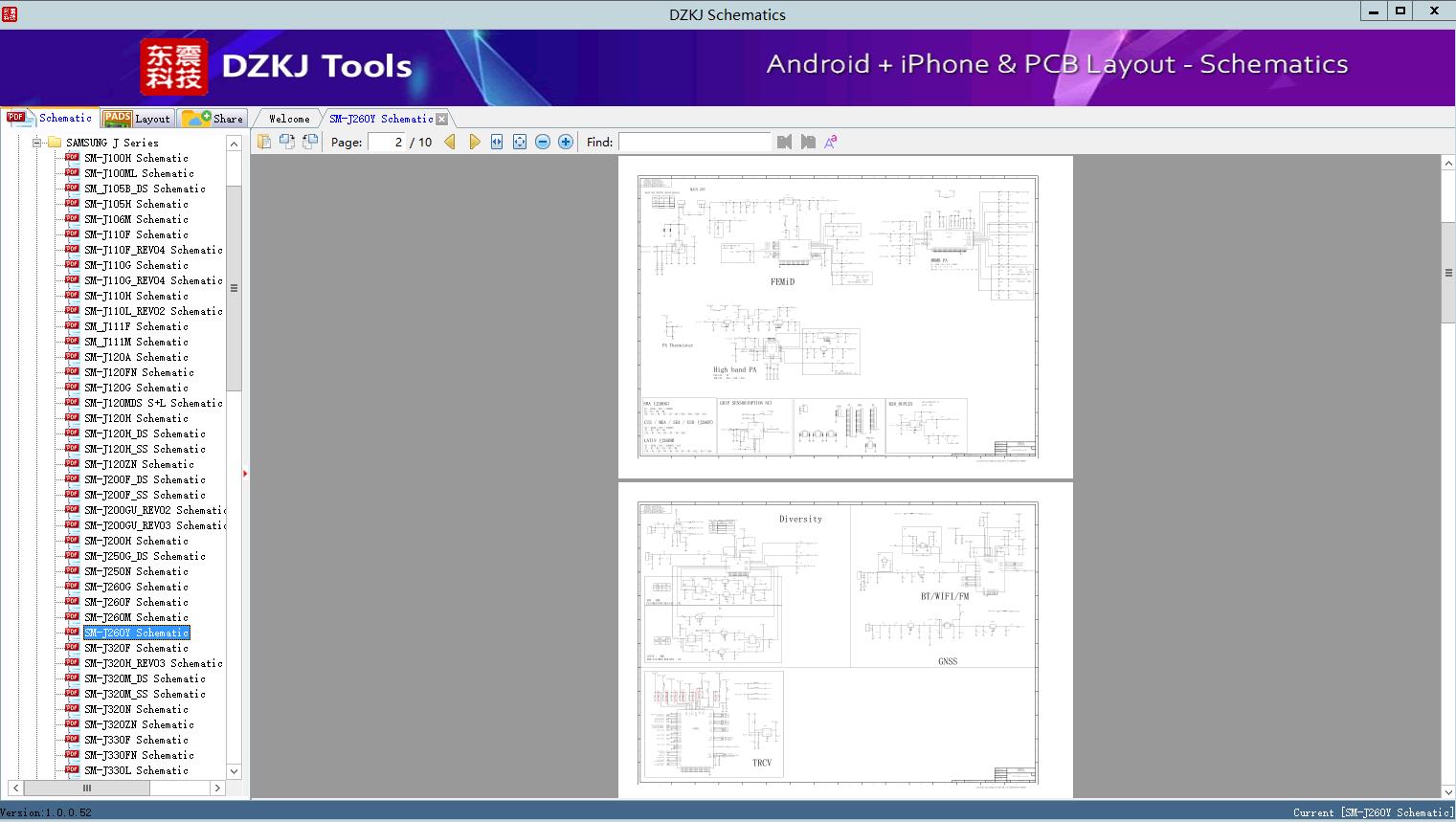This screenshot has height=822, width=1456.
Task: Click the page 2 schematic thumbnail
Action: coord(845,317)
